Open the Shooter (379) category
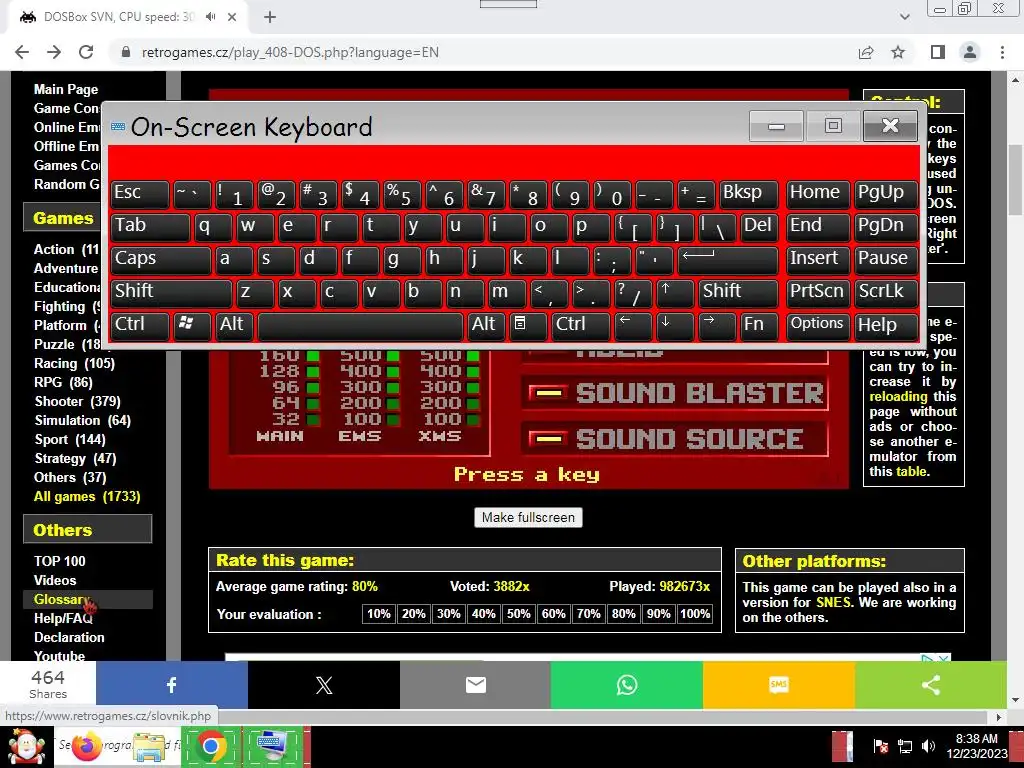 [x=77, y=402]
